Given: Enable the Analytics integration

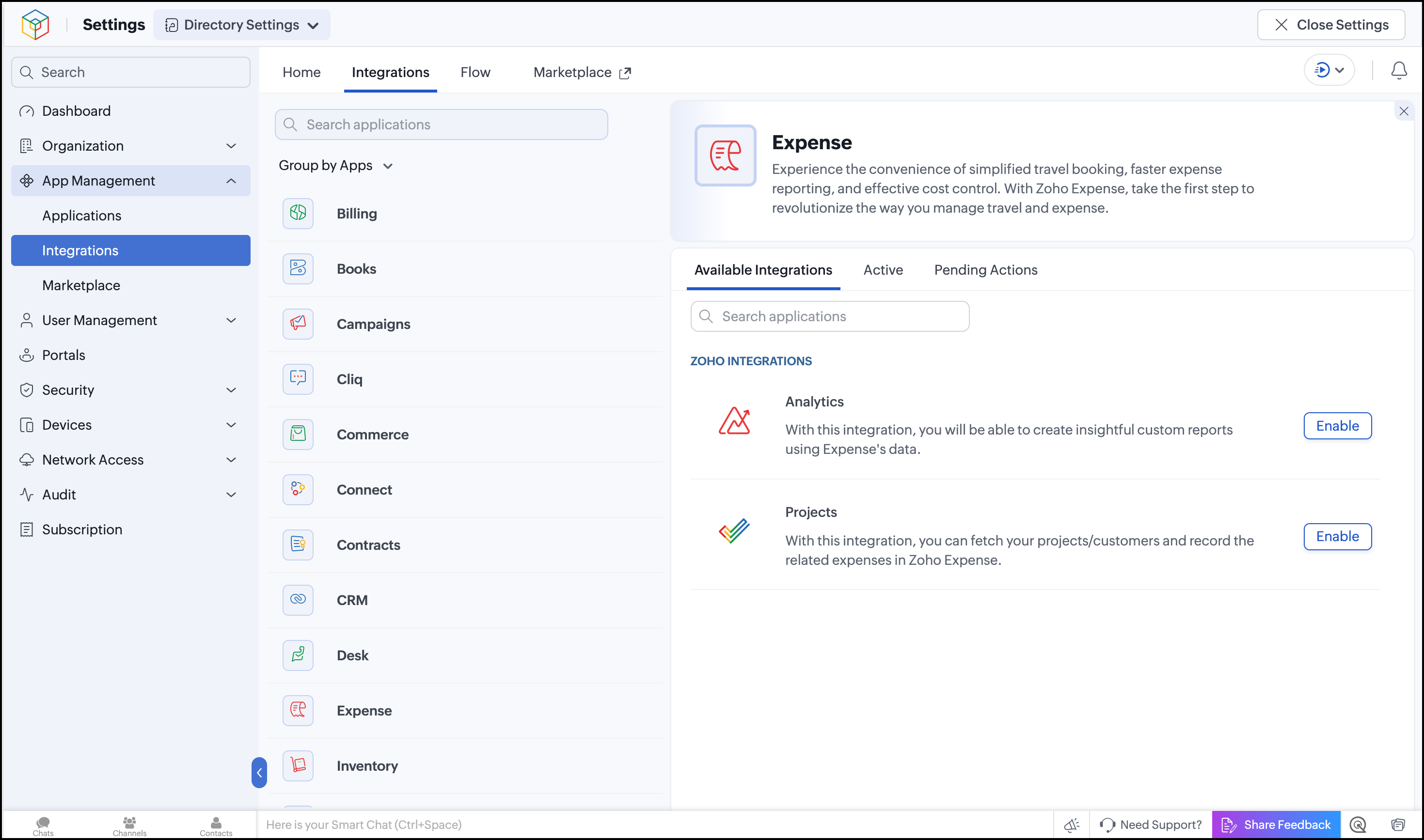Looking at the screenshot, I should click(x=1337, y=426).
